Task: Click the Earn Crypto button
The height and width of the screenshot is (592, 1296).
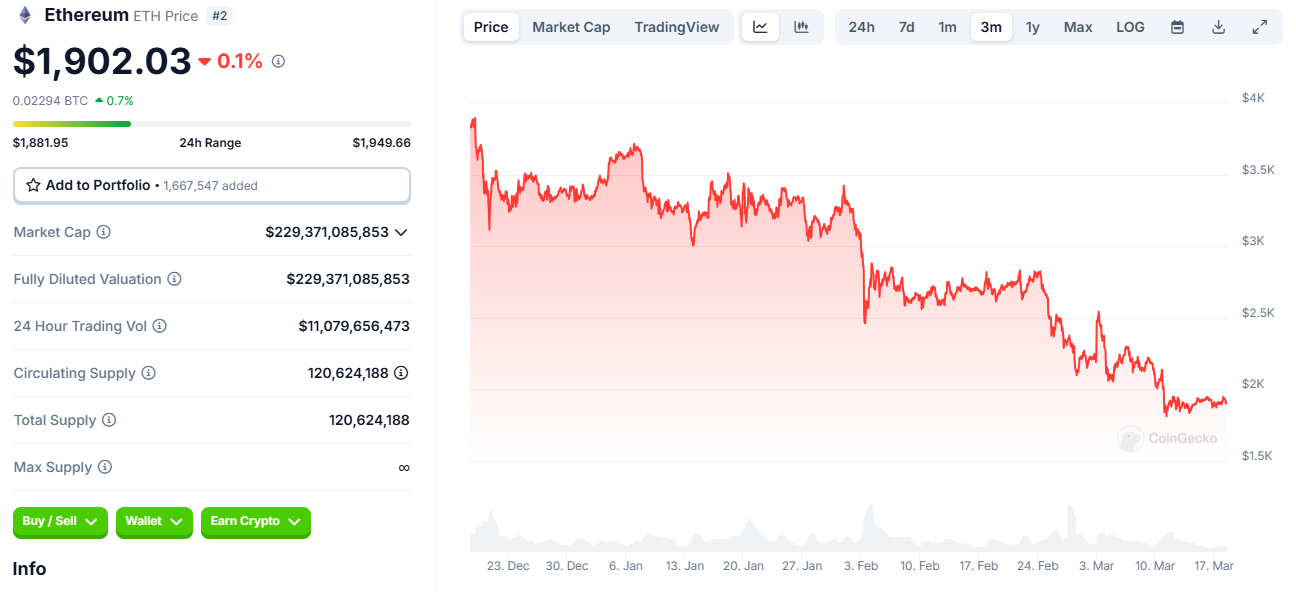Action: (256, 522)
